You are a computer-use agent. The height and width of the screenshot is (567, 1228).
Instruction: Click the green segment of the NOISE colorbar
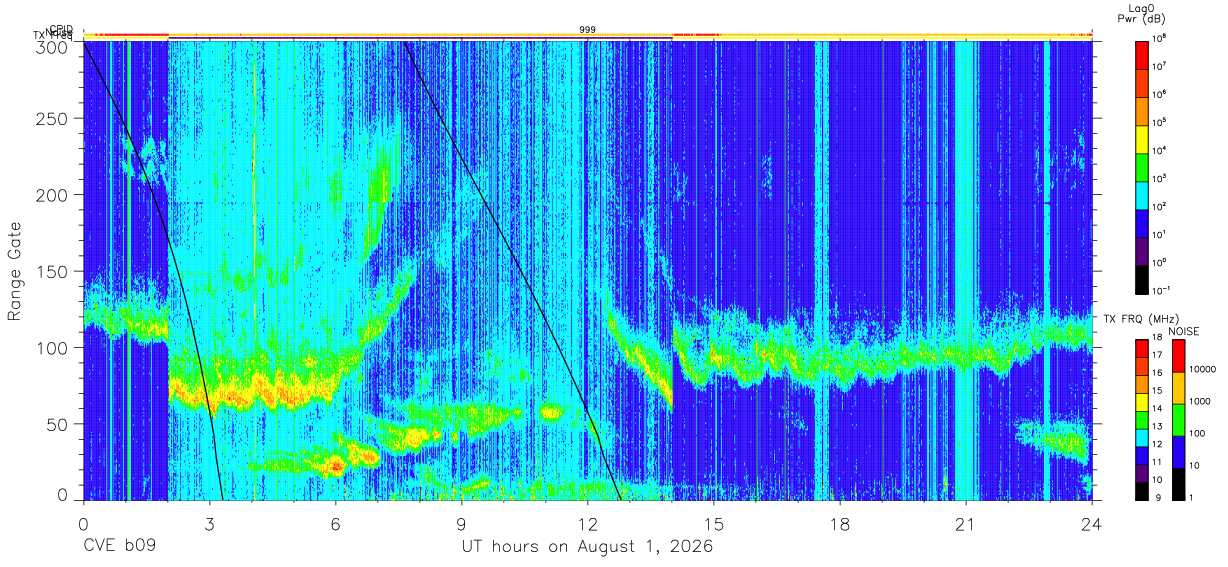(x=1179, y=419)
